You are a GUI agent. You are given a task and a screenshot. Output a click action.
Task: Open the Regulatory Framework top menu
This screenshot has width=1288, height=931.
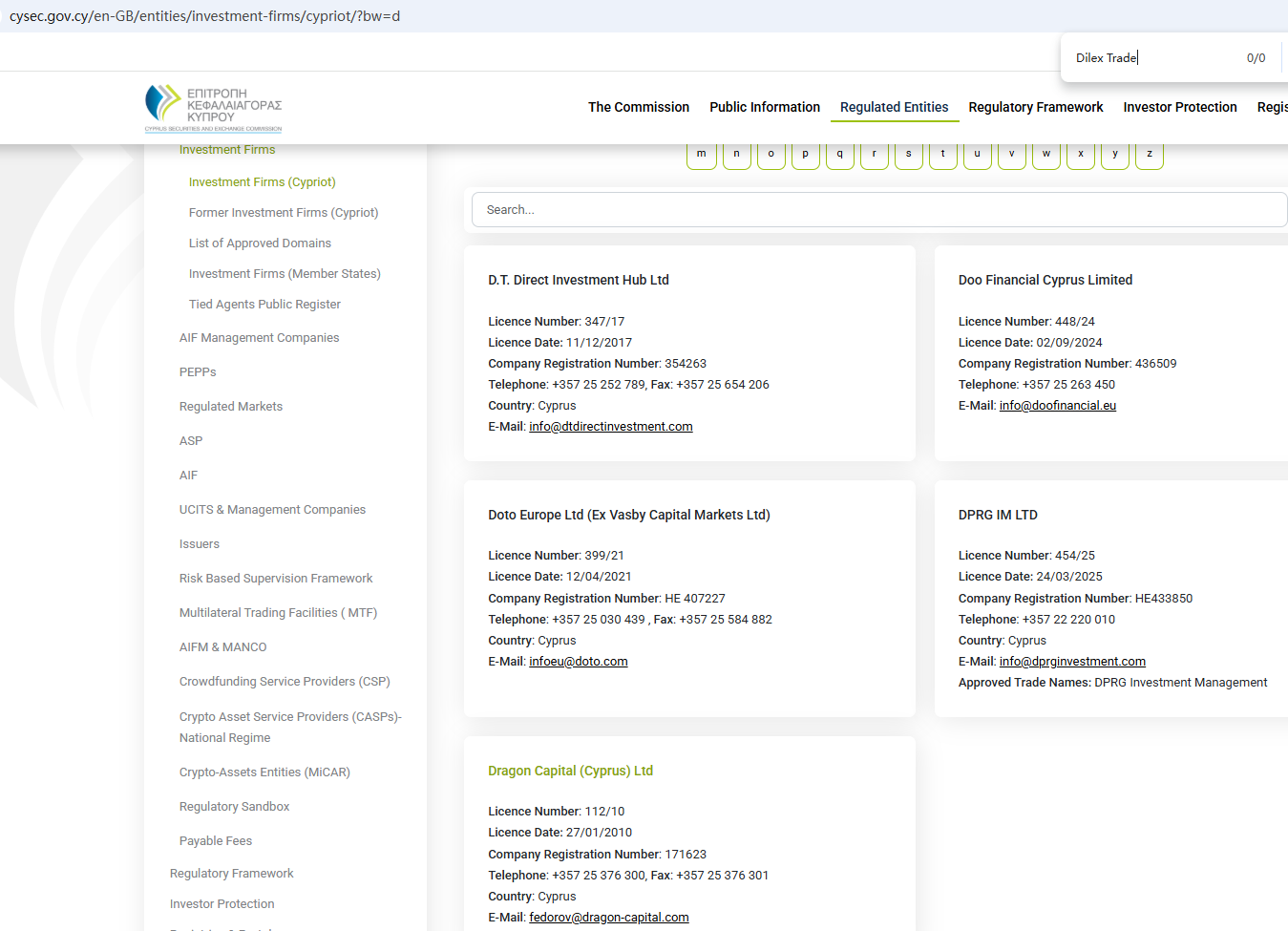[1035, 107]
